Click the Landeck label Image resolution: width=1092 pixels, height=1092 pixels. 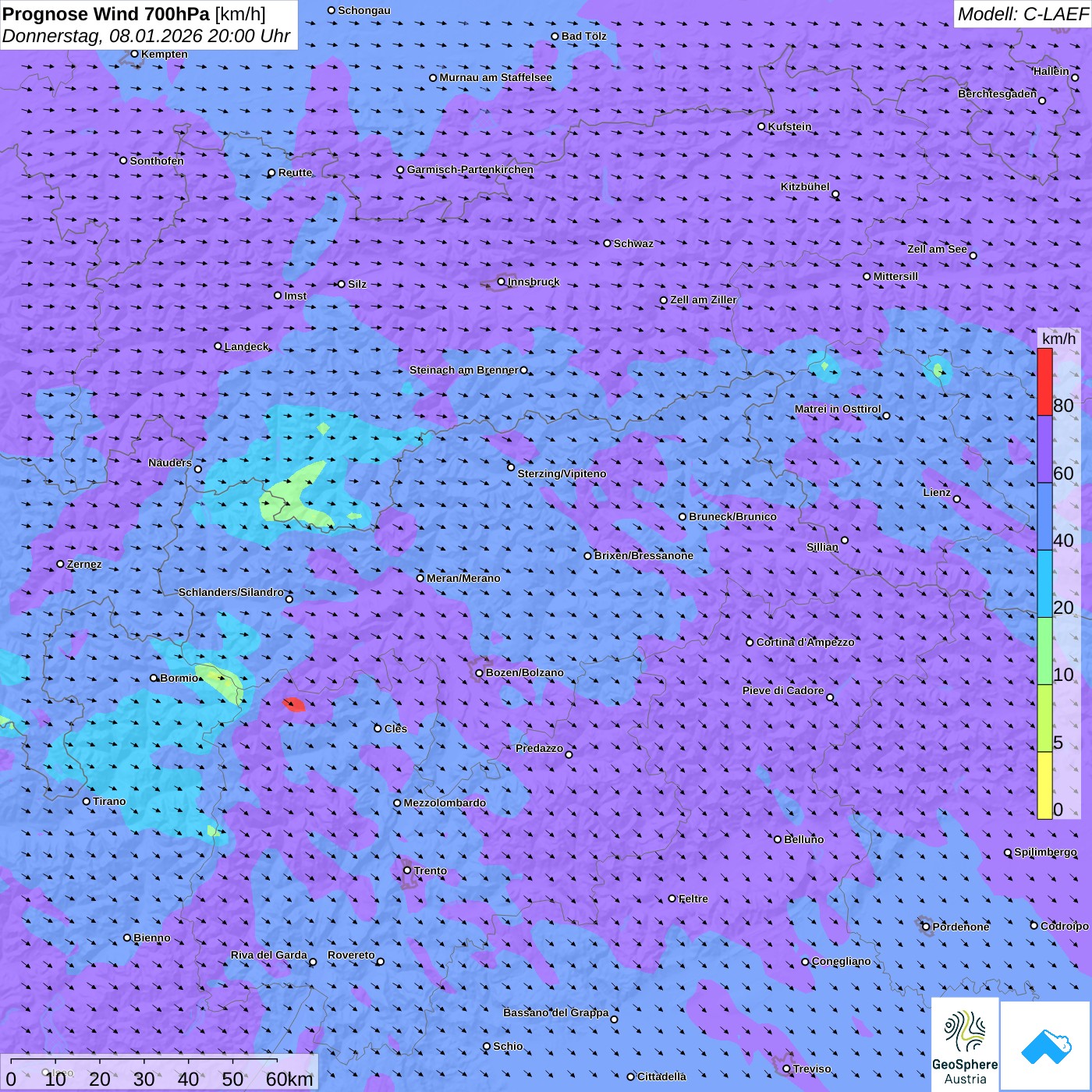pyautogui.click(x=246, y=346)
